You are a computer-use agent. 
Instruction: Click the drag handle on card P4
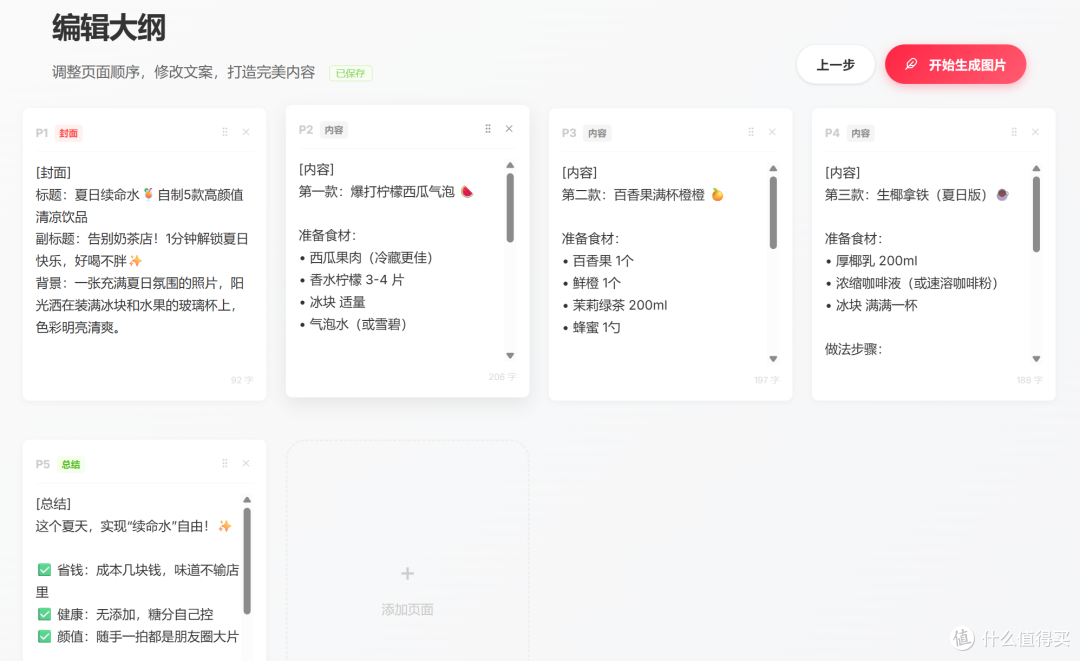(1014, 132)
